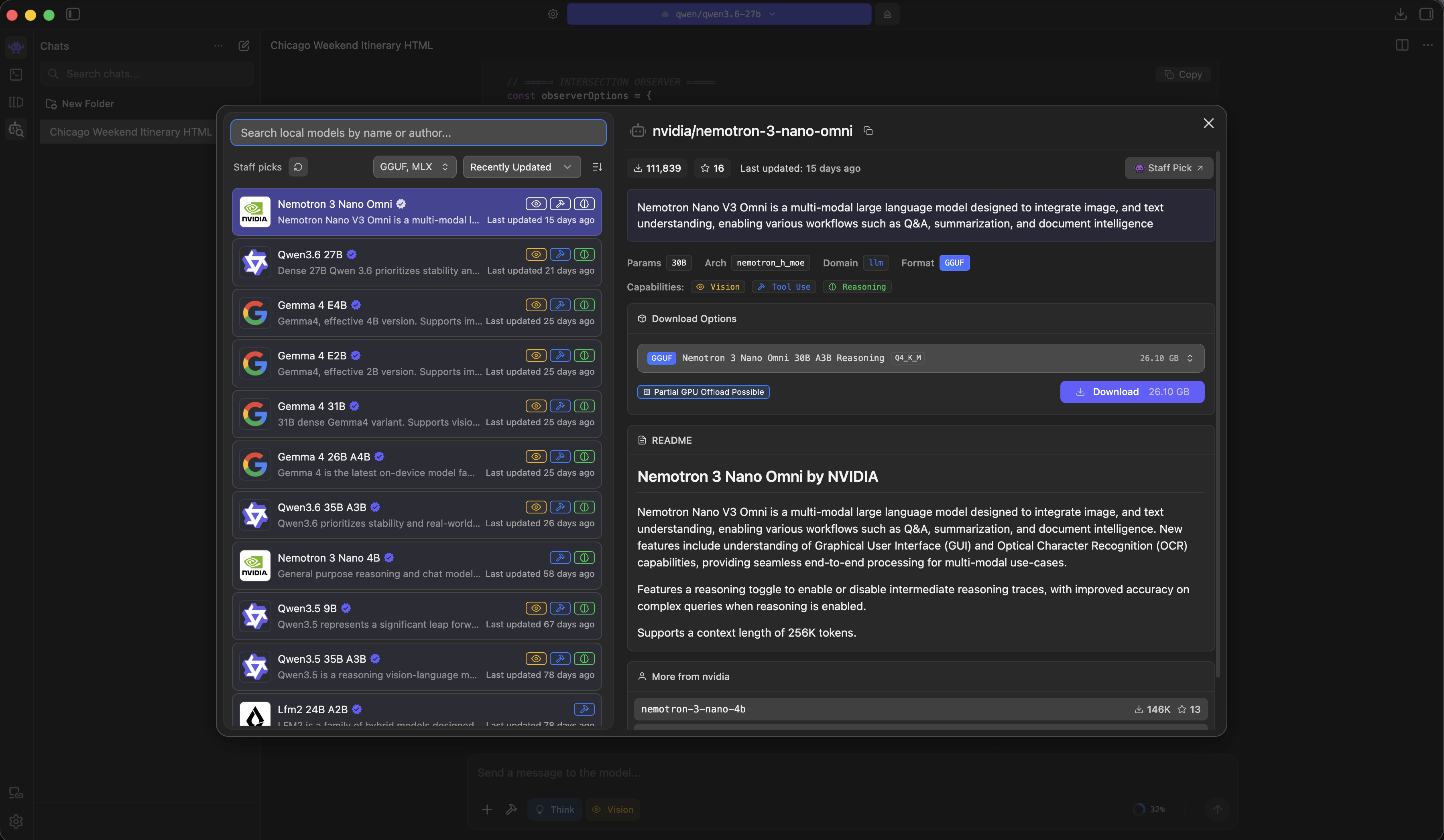Open the Recently Updated sort dropdown
The height and width of the screenshot is (840, 1444).
[521, 167]
